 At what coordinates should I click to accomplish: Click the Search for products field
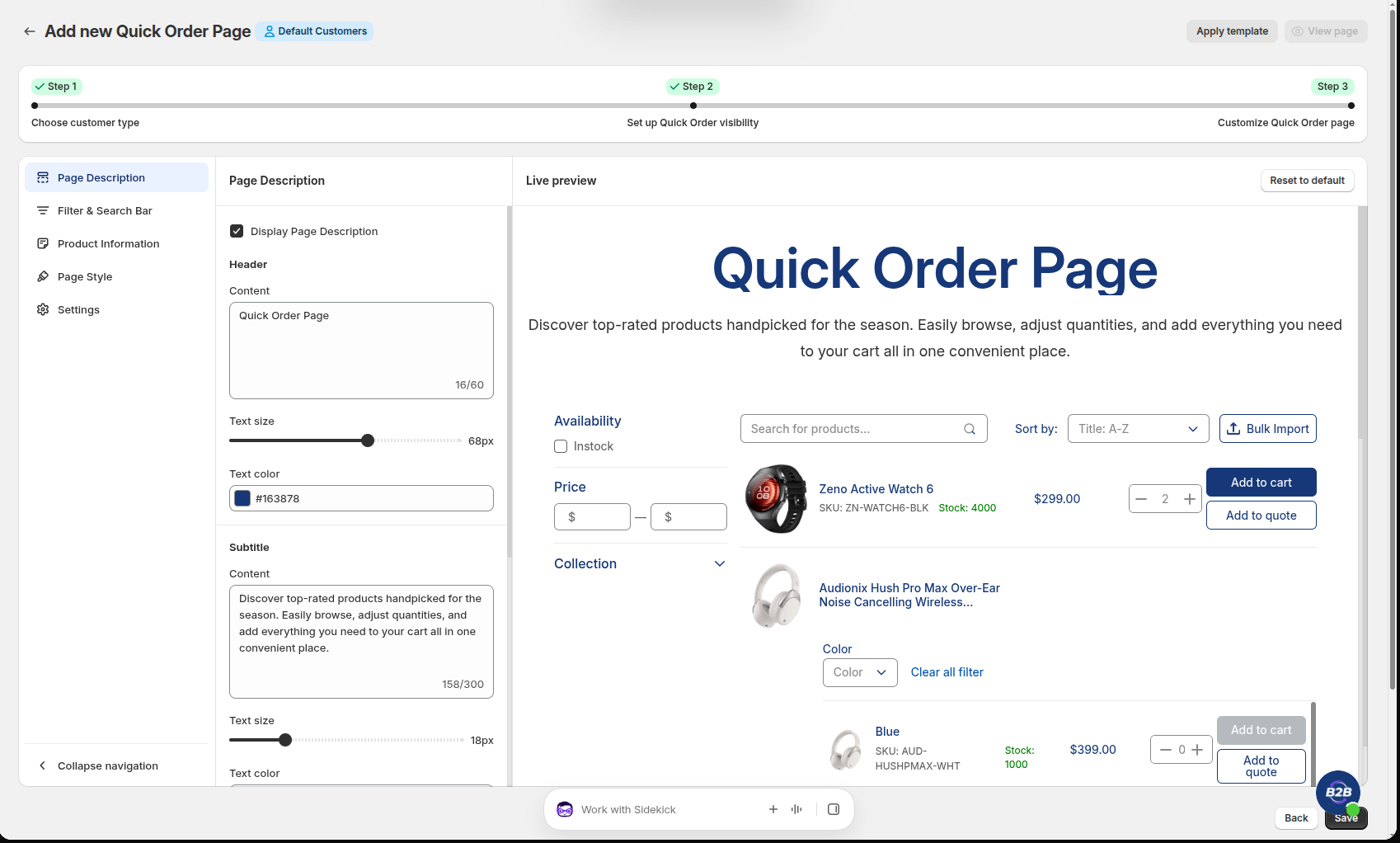click(x=863, y=429)
